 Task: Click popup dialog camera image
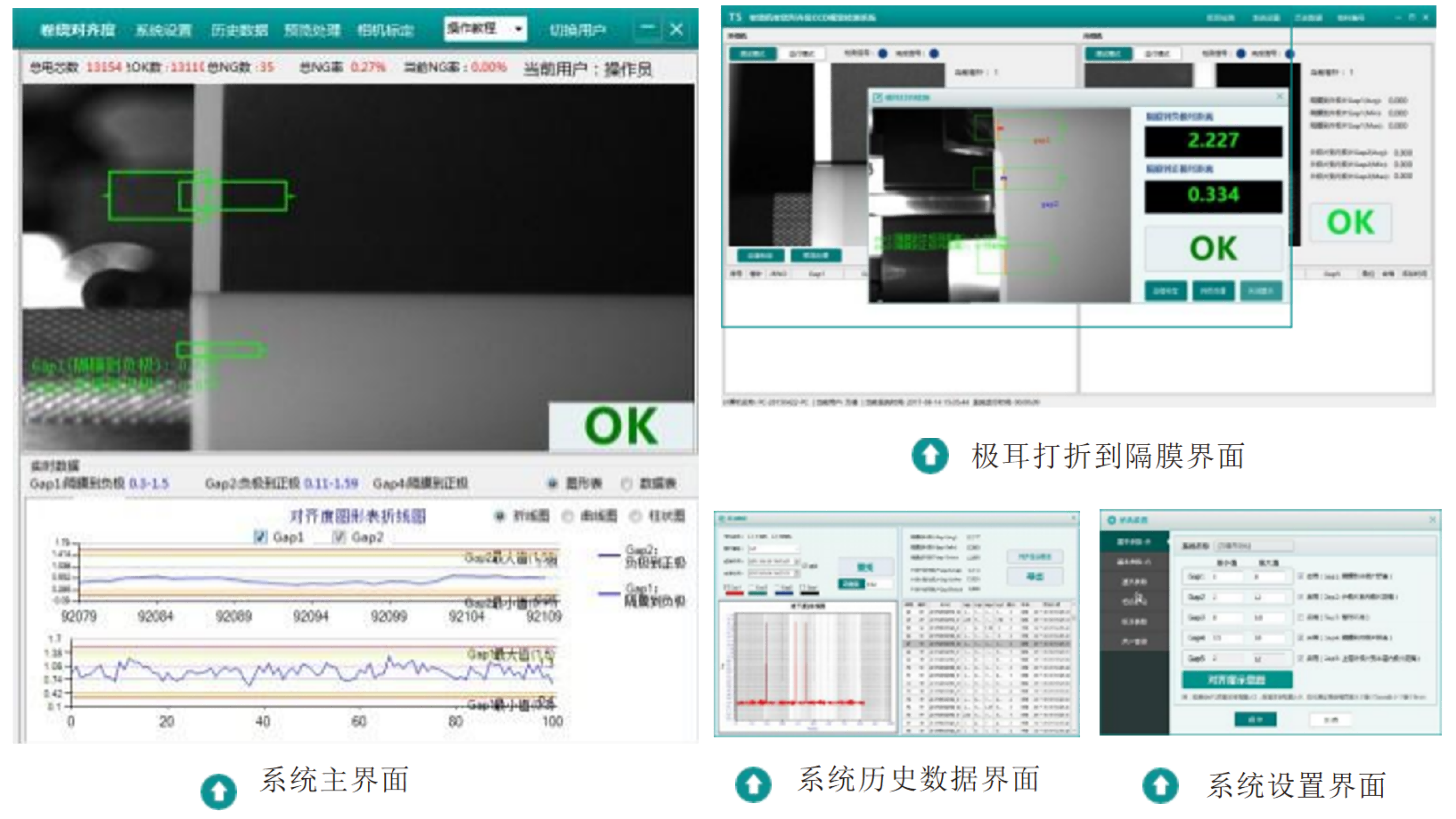pyautogui.click(x=1000, y=205)
